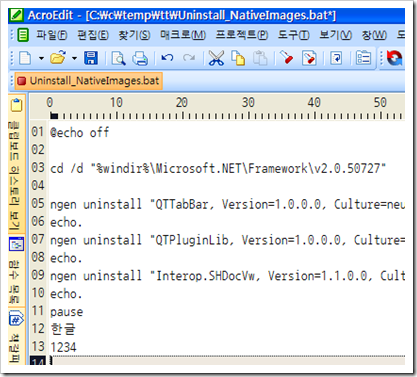Viewport: 417px width, 377px height.
Task: Click line number 04 in the gutter
Action: (38, 185)
